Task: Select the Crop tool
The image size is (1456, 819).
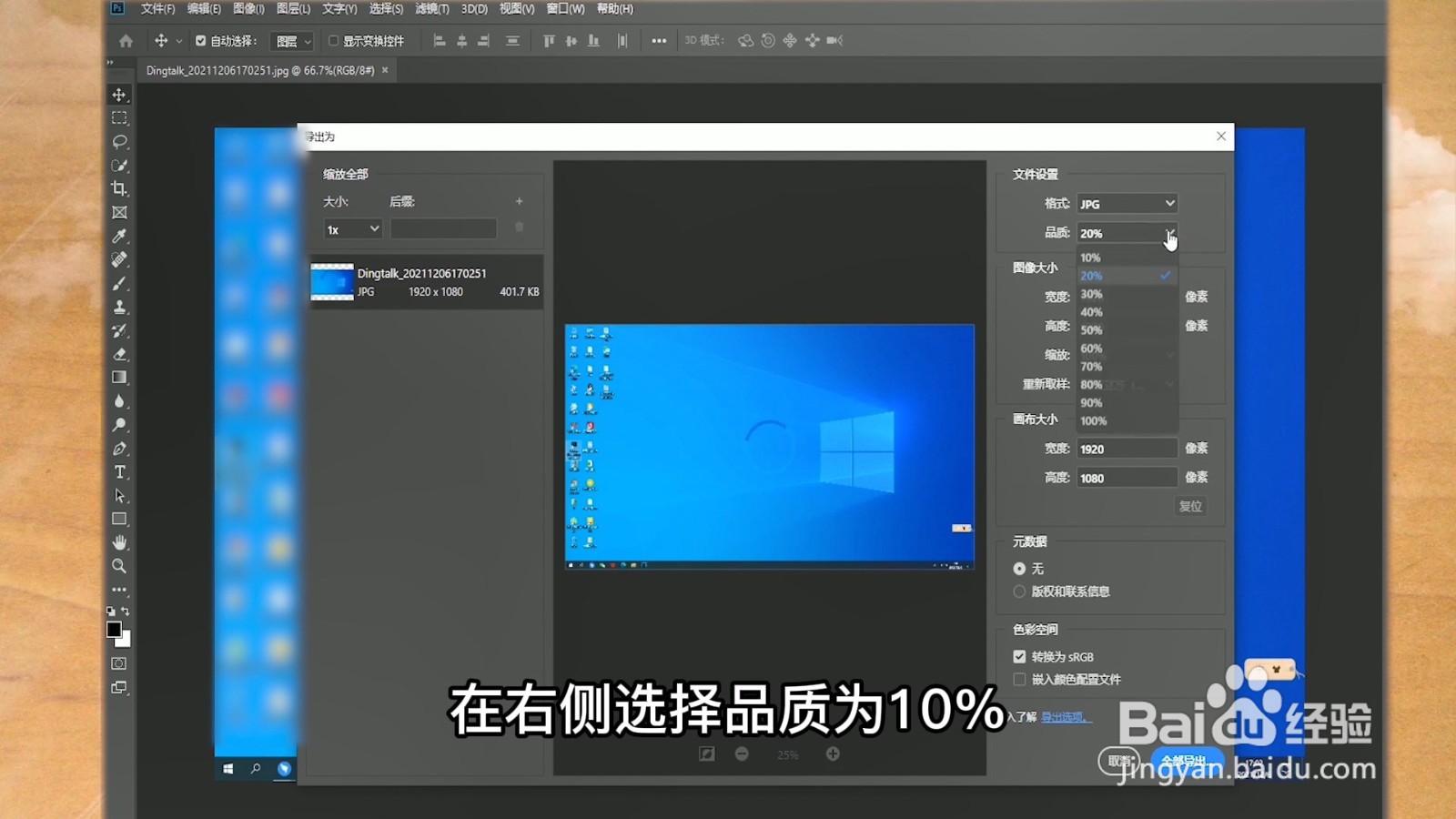Action: click(x=118, y=188)
